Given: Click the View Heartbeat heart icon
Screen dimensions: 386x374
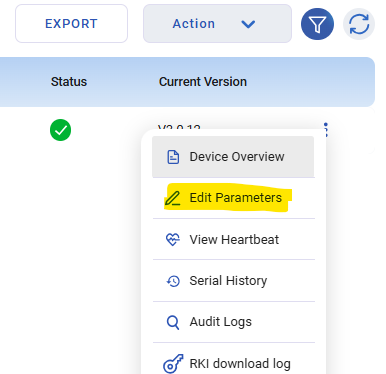Looking at the screenshot, I should pos(173,239).
